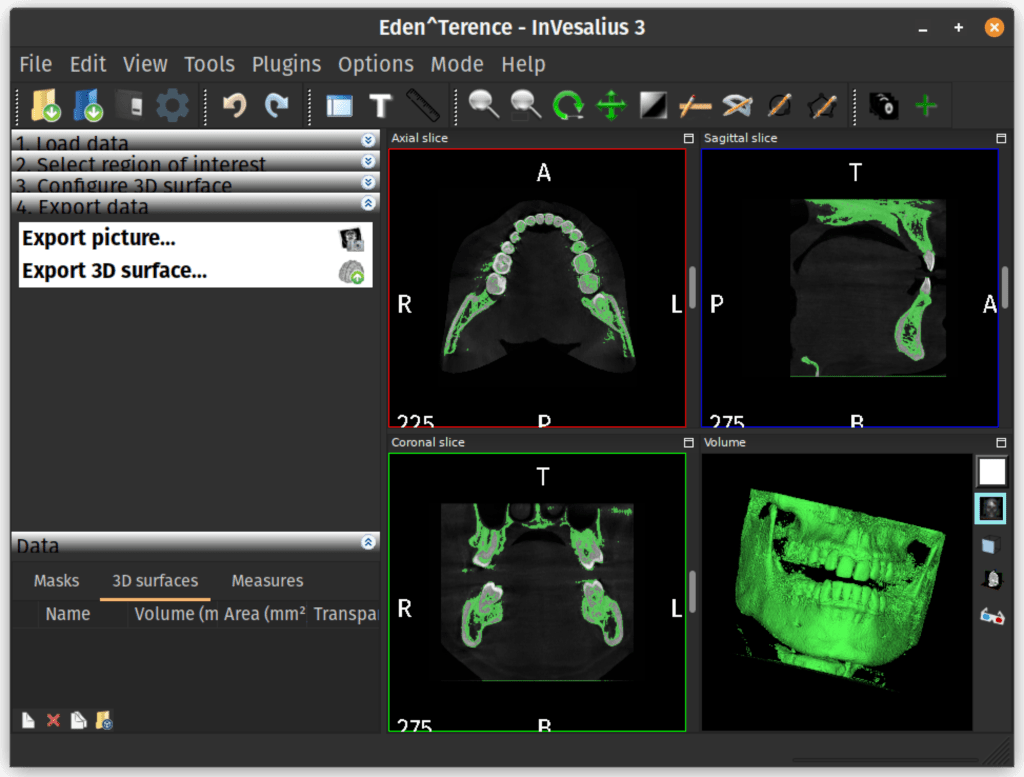Image resolution: width=1024 pixels, height=777 pixels.
Task: Click the Undo arrow icon
Action: pos(234,105)
